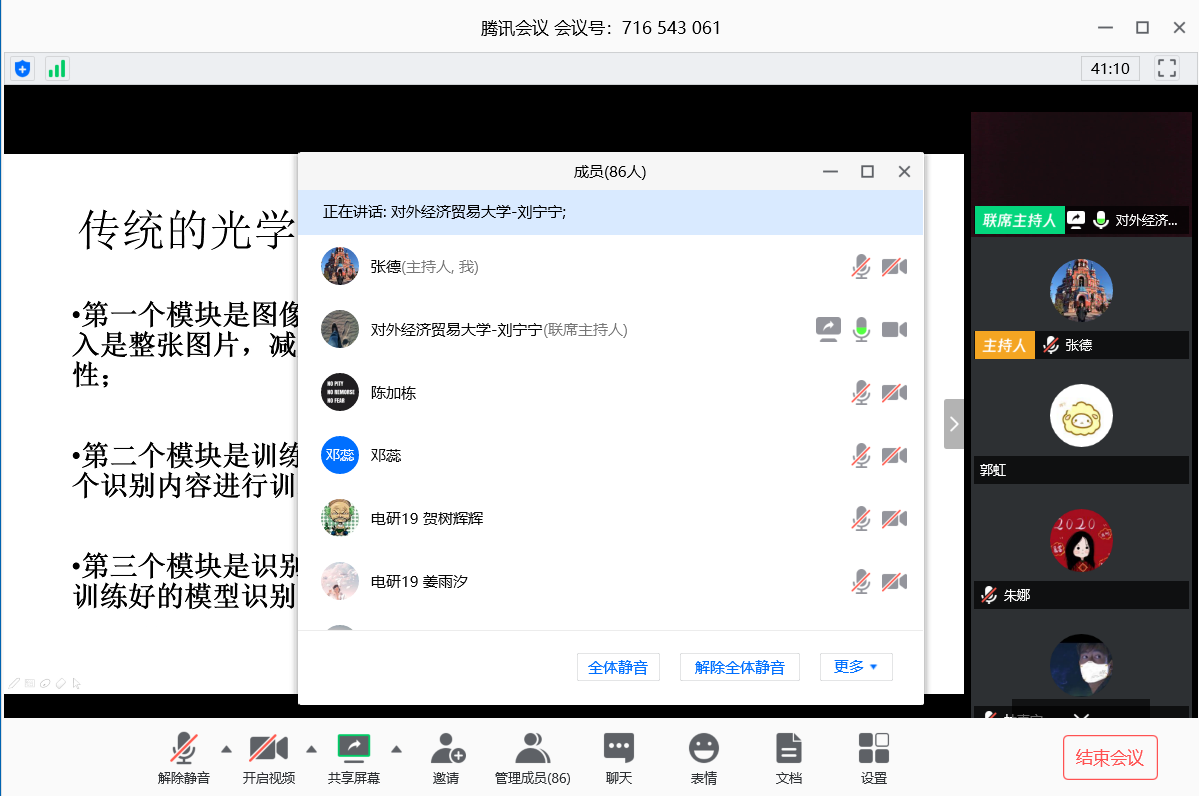Open the 表情 emoji reactions
This screenshot has width=1199, height=796.
(704, 756)
